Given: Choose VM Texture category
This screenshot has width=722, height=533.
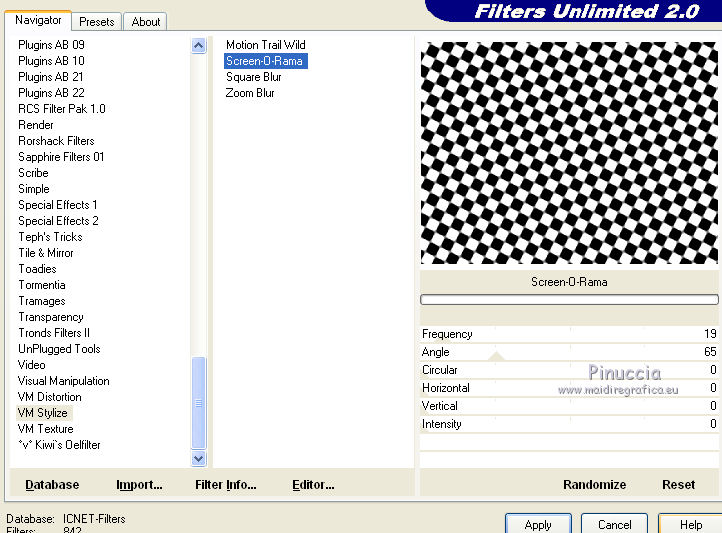Looking at the screenshot, I should 46,429.
